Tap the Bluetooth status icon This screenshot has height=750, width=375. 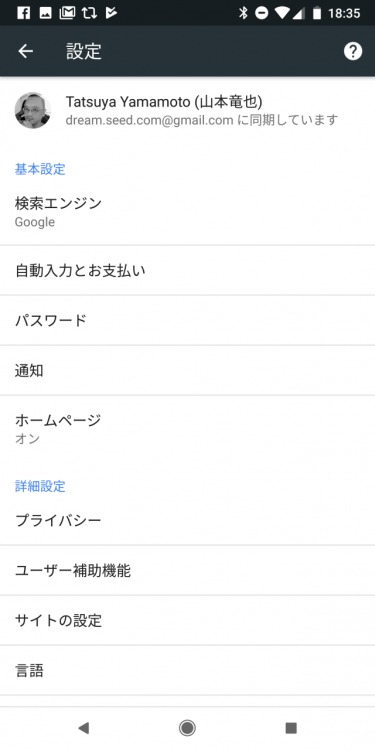tap(243, 13)
